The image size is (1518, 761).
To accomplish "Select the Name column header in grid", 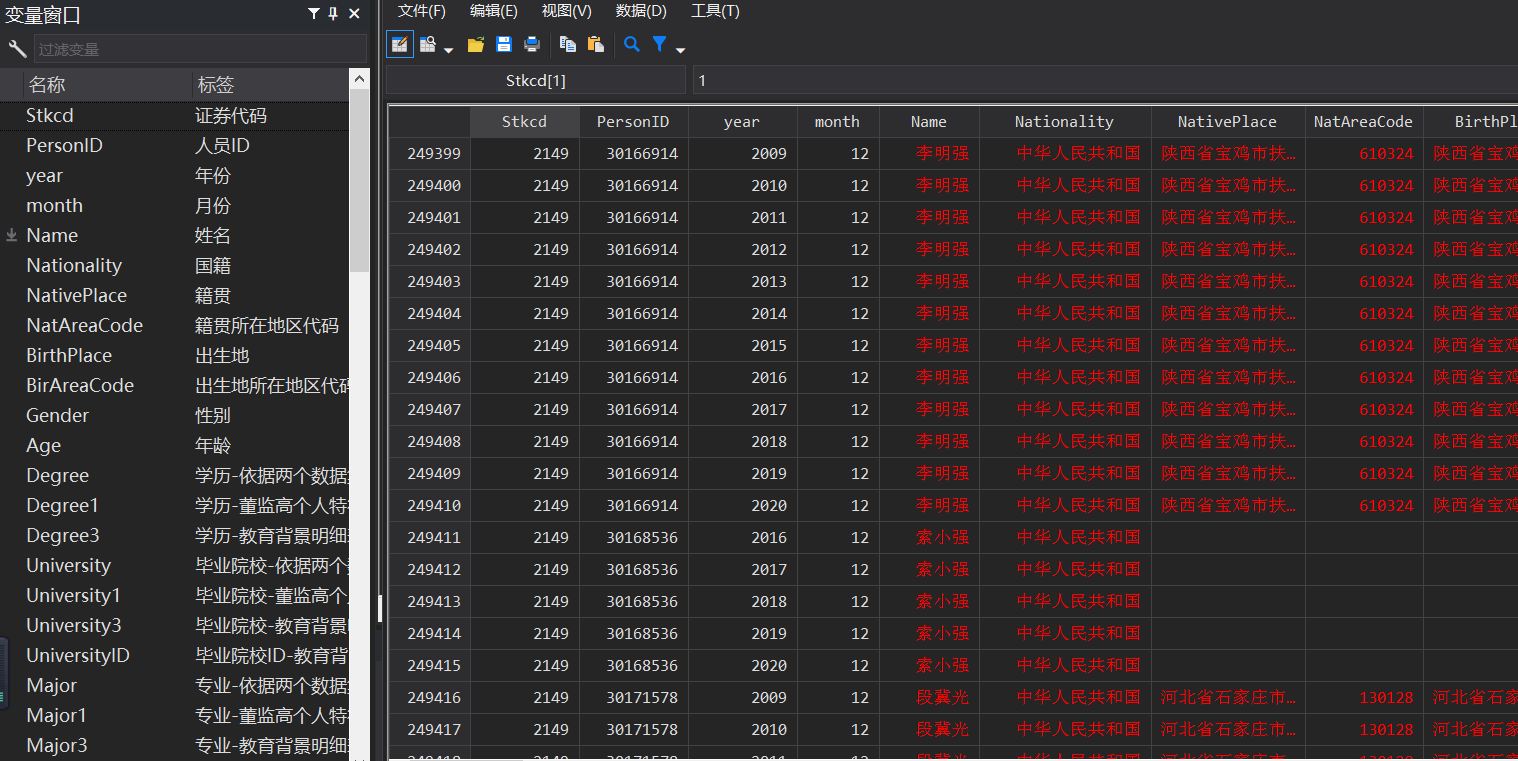I will 929,122.
